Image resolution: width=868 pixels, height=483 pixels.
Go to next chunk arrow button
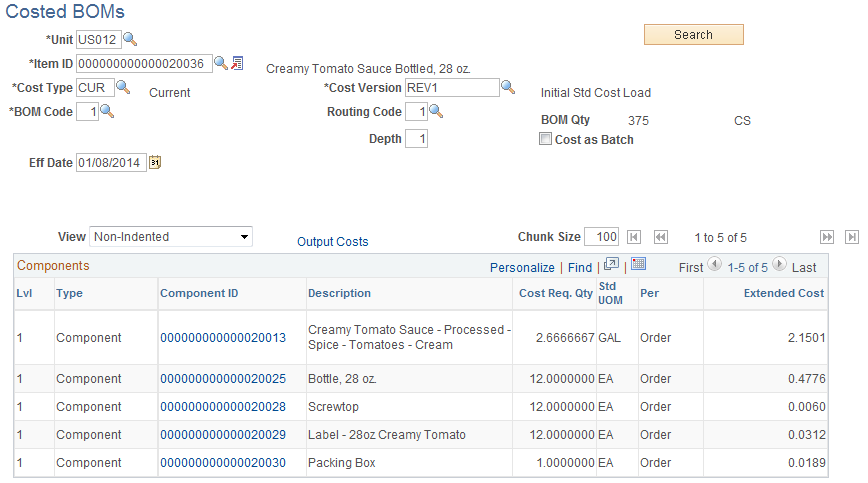coord(826,237)
